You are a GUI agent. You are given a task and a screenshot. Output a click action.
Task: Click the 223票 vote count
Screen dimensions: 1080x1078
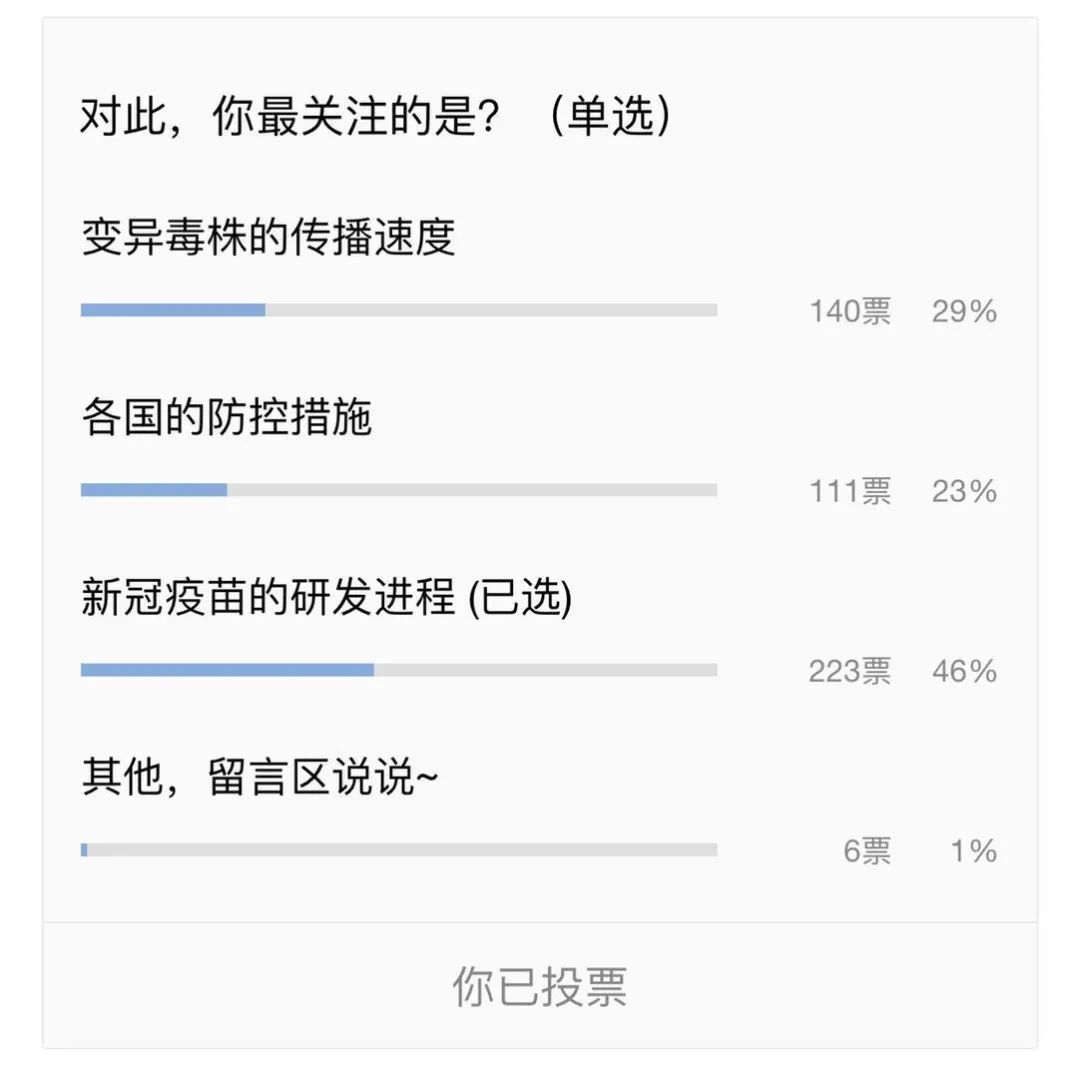point(849,671)
